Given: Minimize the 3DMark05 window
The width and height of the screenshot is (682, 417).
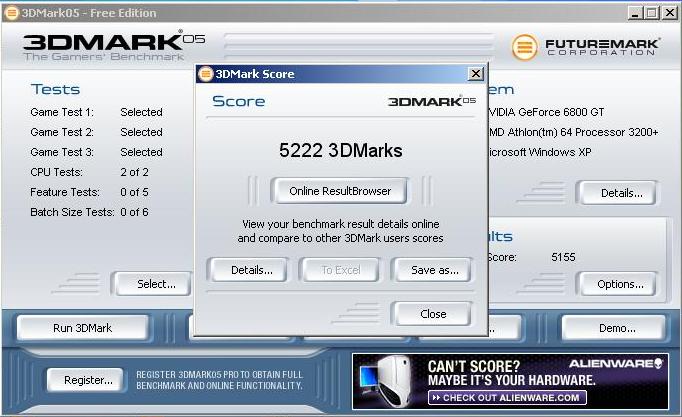Looking at the screenshot, I should pos(635,13).
